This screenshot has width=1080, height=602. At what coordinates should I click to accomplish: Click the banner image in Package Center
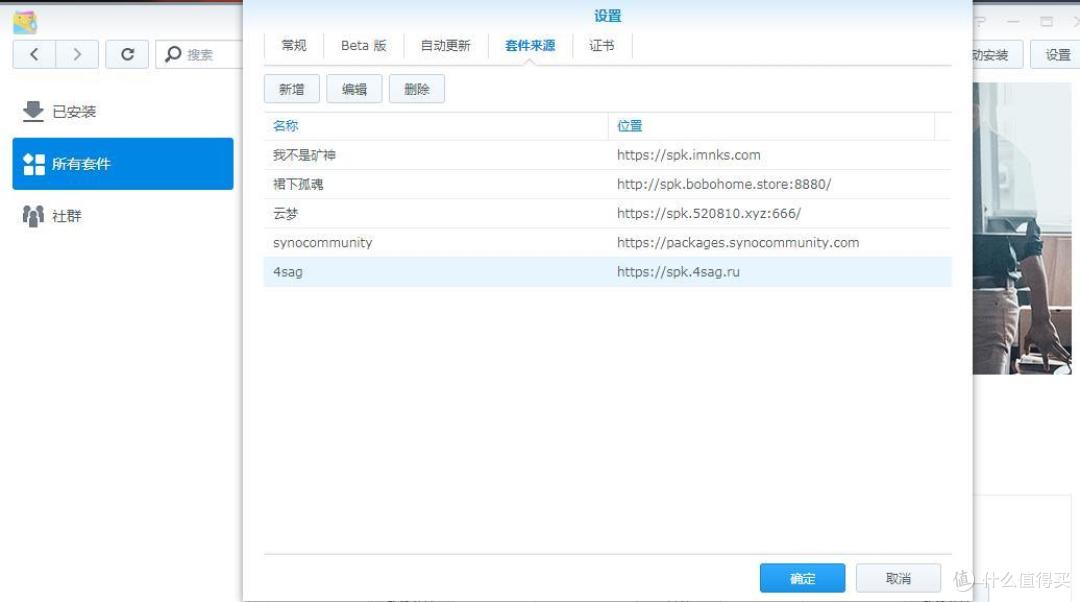tap(1022, 228)
